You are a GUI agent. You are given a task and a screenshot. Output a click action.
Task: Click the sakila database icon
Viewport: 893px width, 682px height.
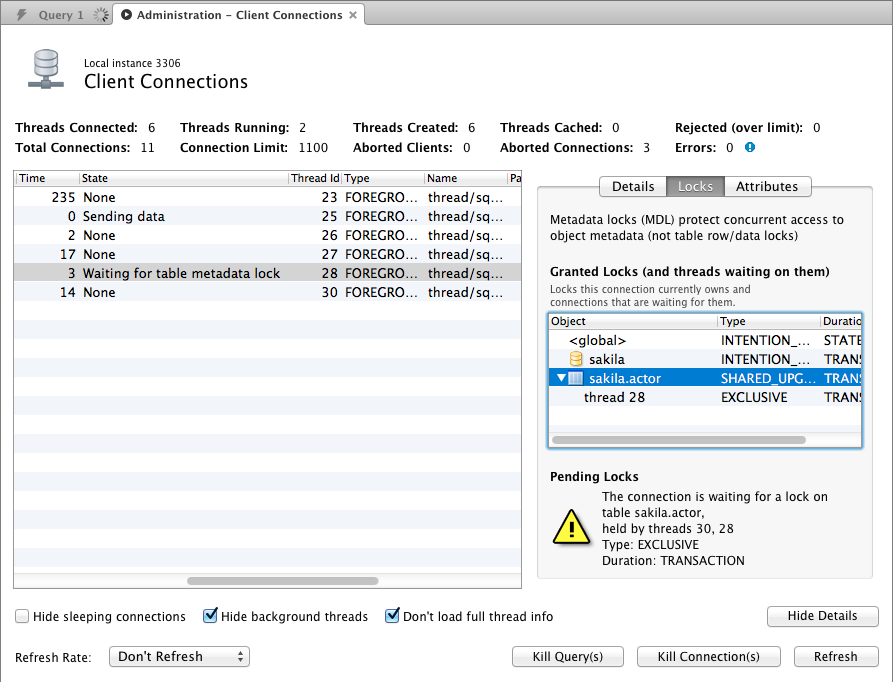pos(576,359)
